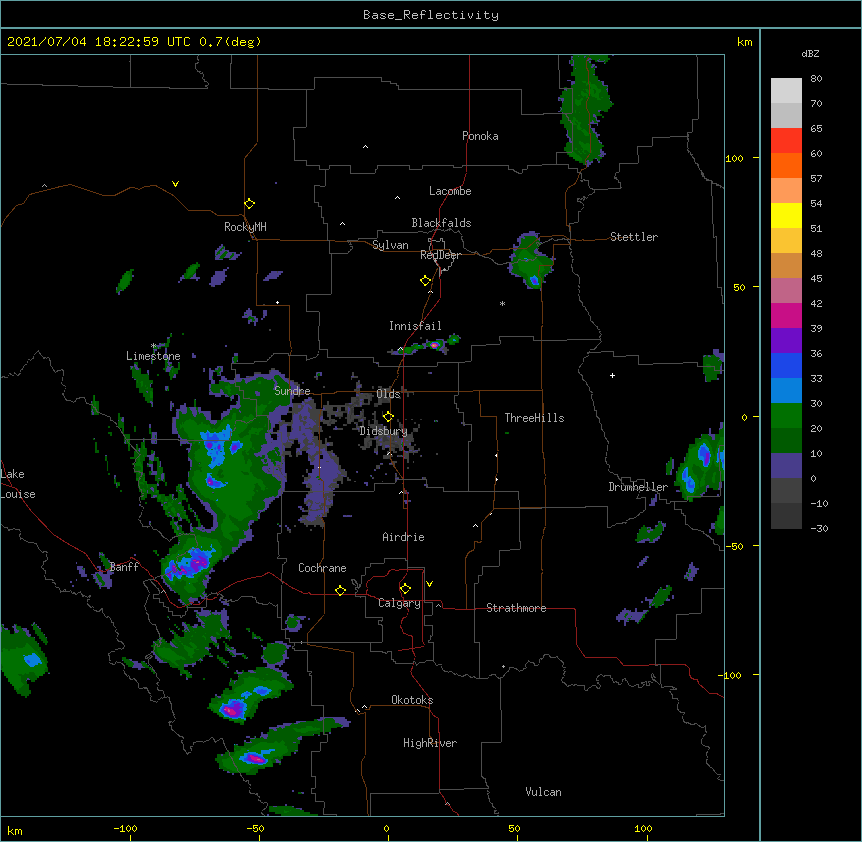Click the Banff label

pyautogui.click(x=124, y=567)
